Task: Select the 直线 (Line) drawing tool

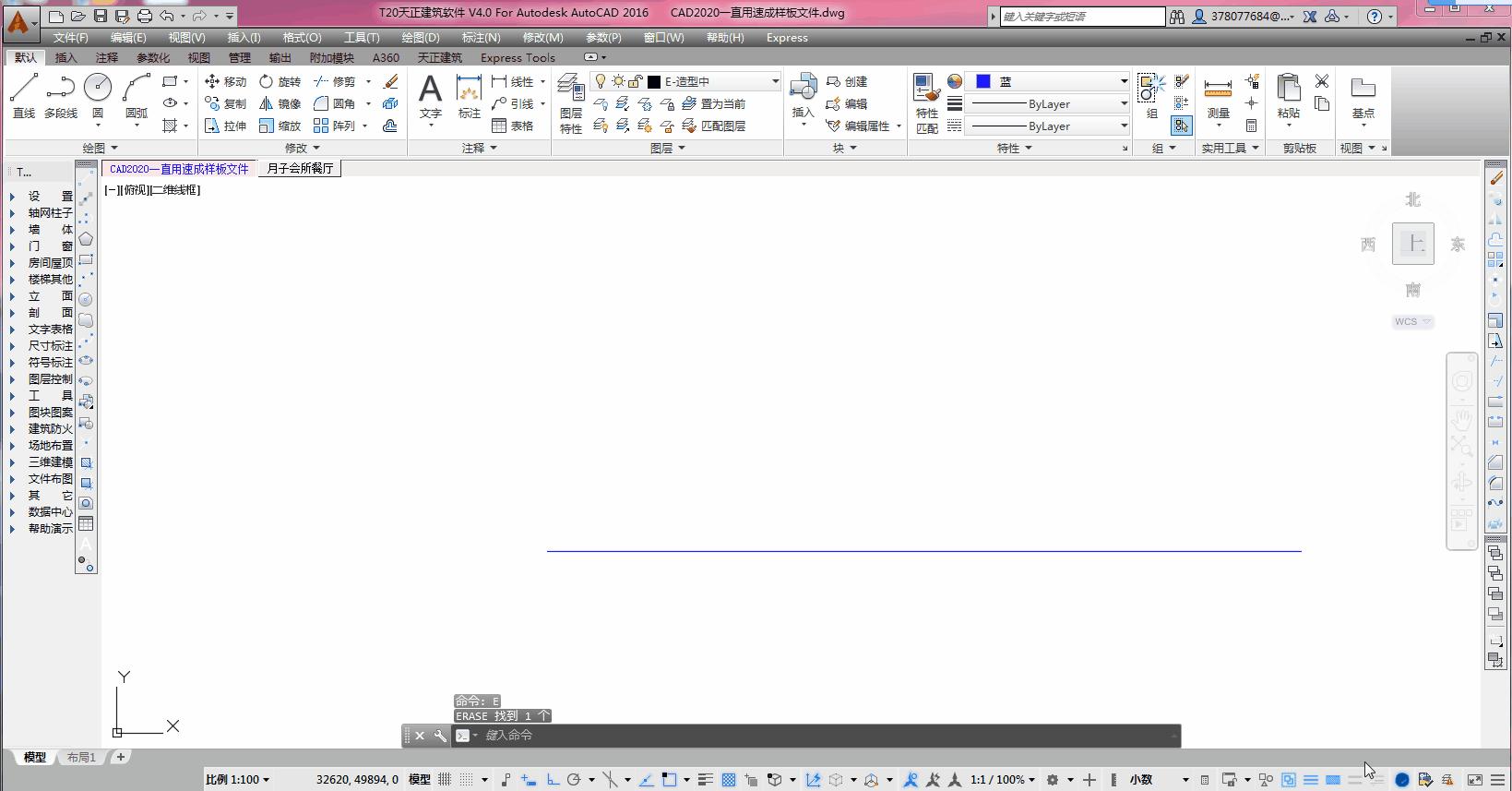Action: click(23, 96)
